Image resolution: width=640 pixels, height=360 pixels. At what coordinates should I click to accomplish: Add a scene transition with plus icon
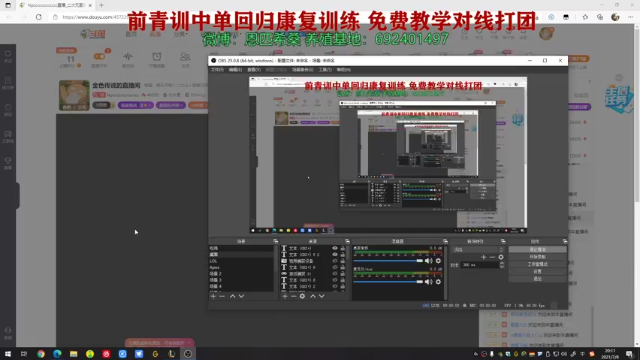484,257
